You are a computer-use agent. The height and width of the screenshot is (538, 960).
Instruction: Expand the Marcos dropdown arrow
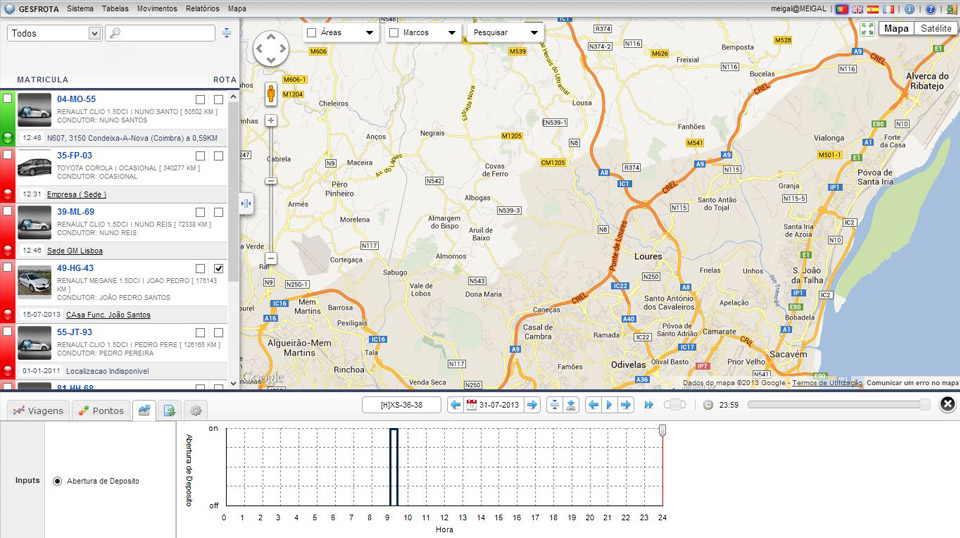tap(452, 32)
